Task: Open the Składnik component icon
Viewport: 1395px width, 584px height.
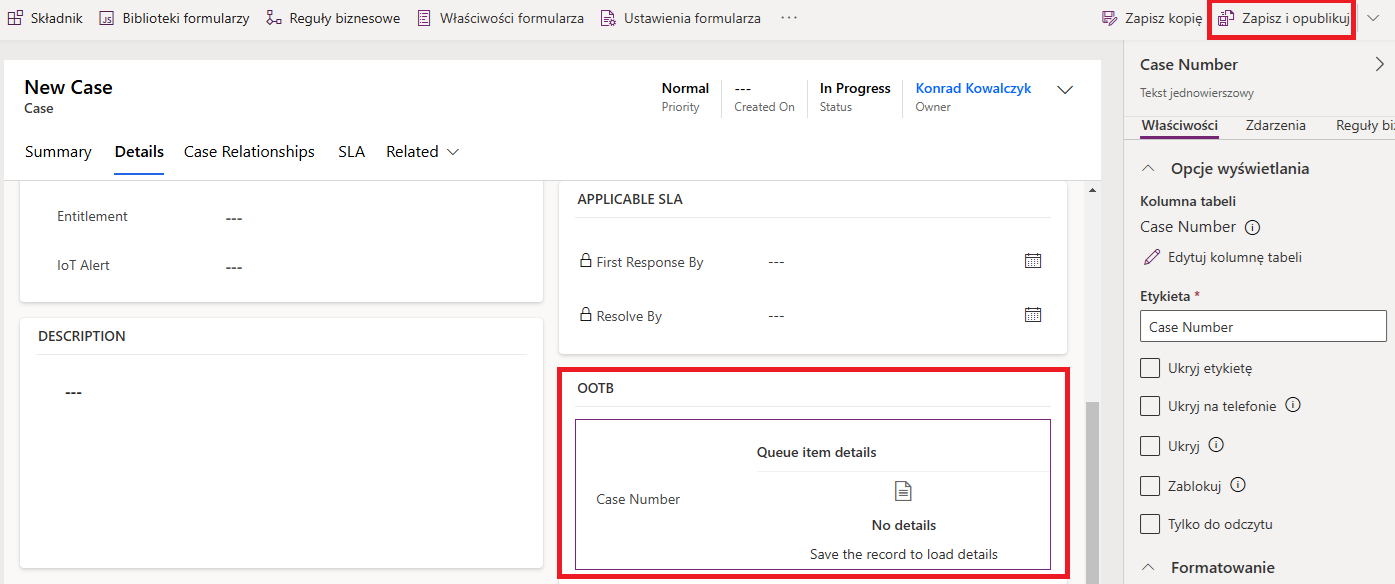Action: [x=15, y=18]
